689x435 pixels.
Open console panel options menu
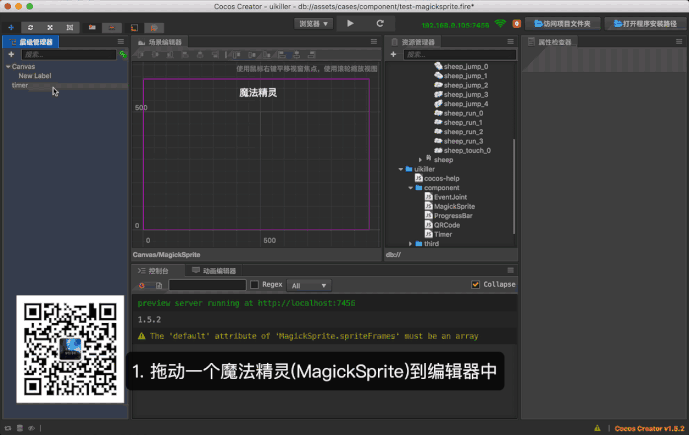coord(511,270)
